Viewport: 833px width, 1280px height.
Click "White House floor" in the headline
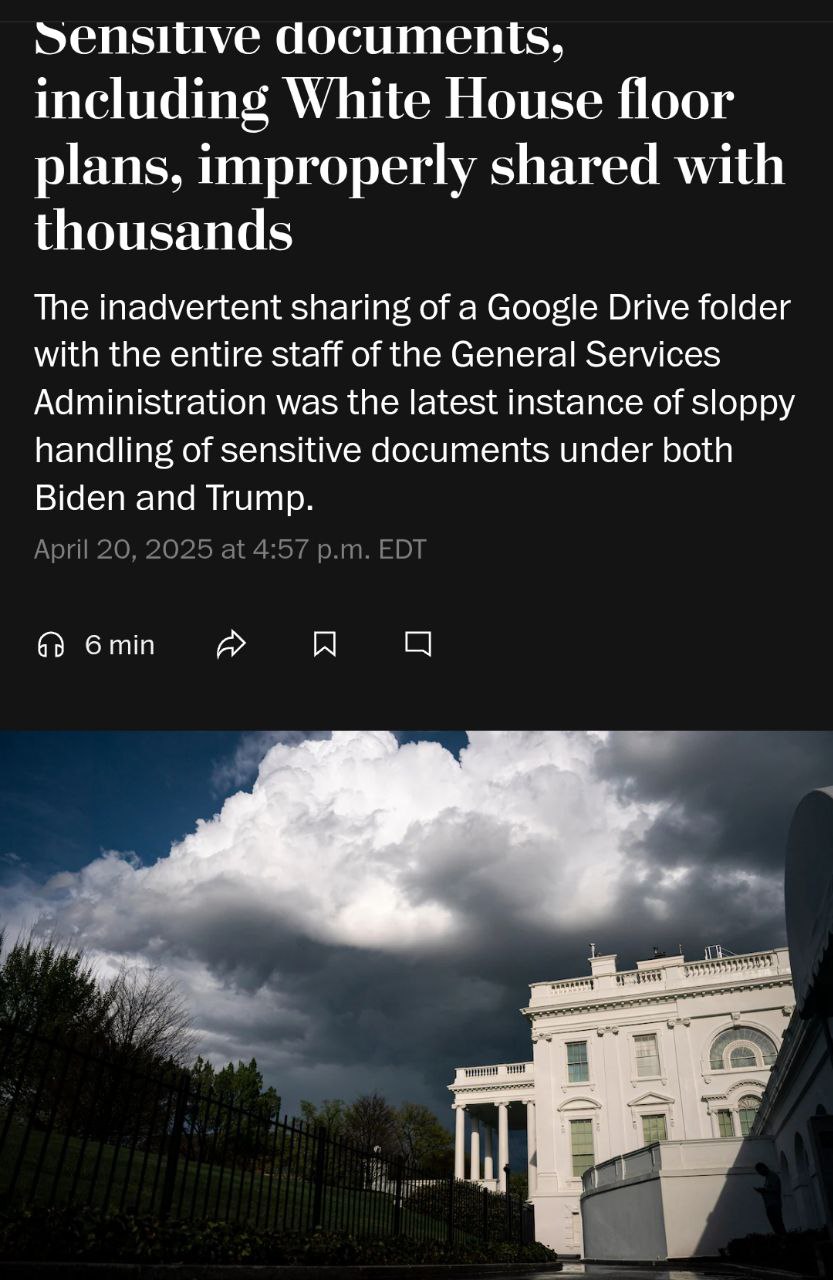[x=508, y=100]
